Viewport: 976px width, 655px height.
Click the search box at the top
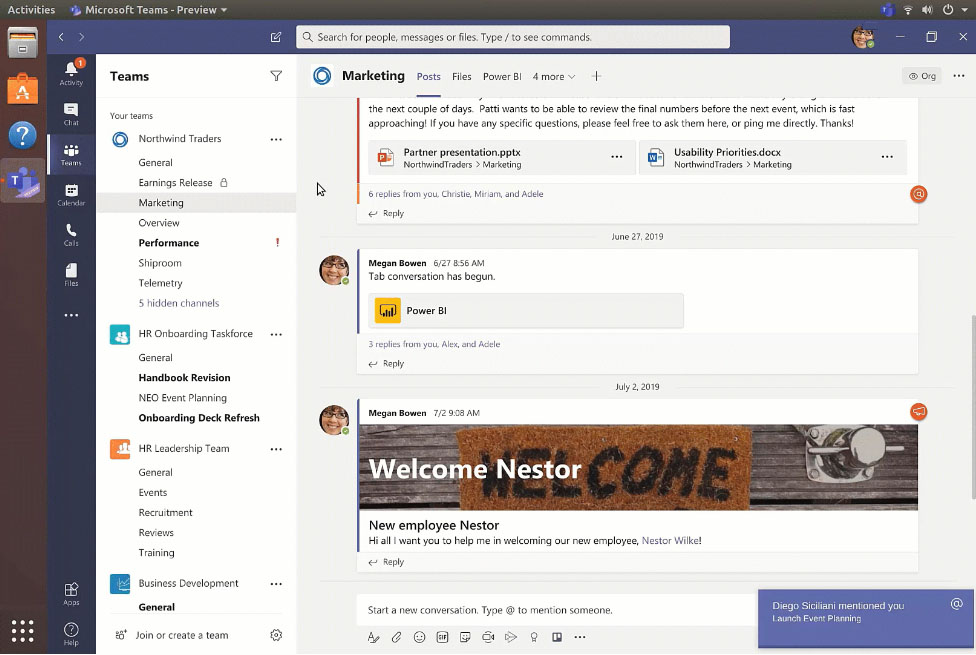[513, 37]
